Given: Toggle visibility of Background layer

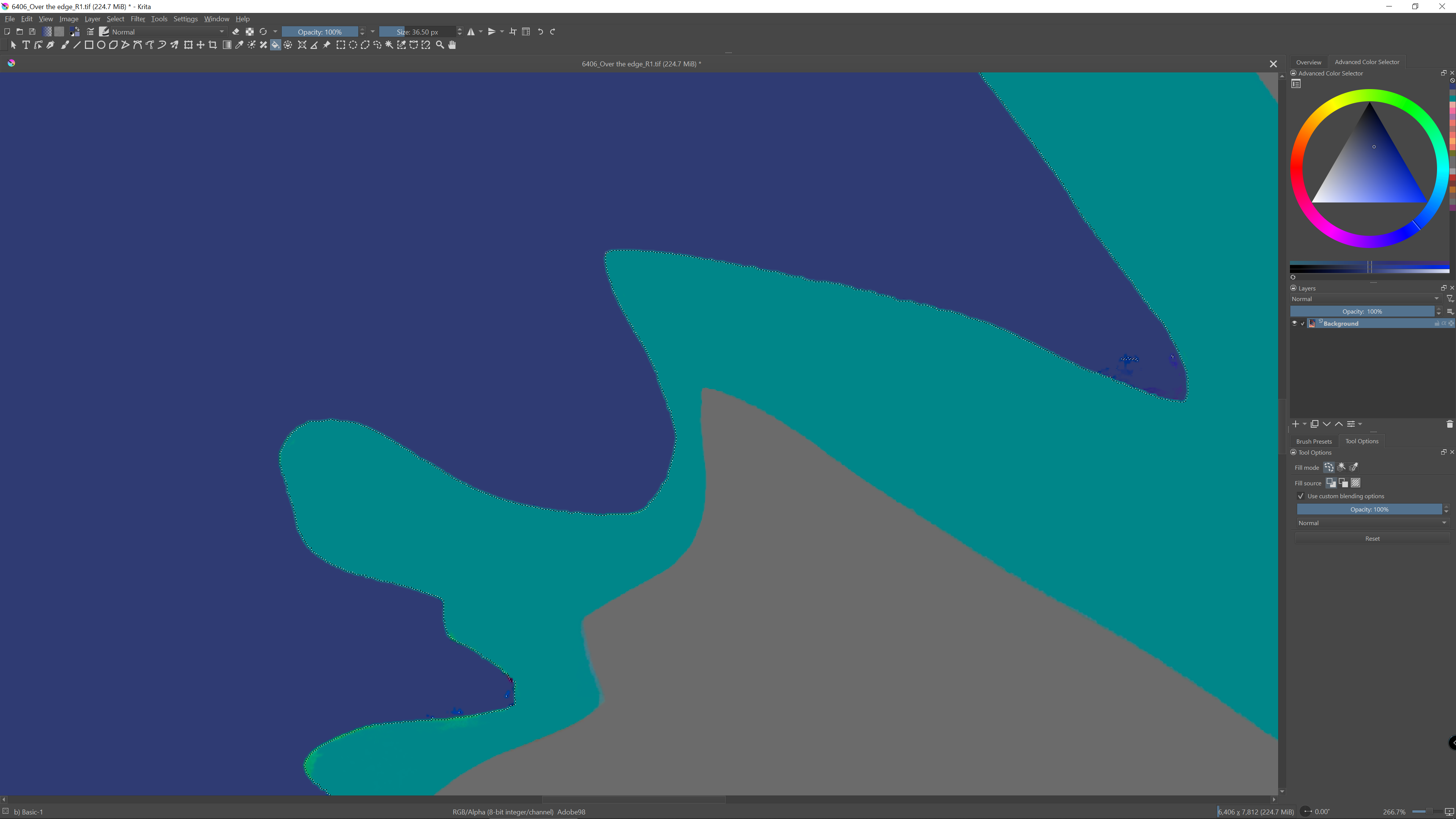Looking at the screenshot, I should tap(1294, 323).
